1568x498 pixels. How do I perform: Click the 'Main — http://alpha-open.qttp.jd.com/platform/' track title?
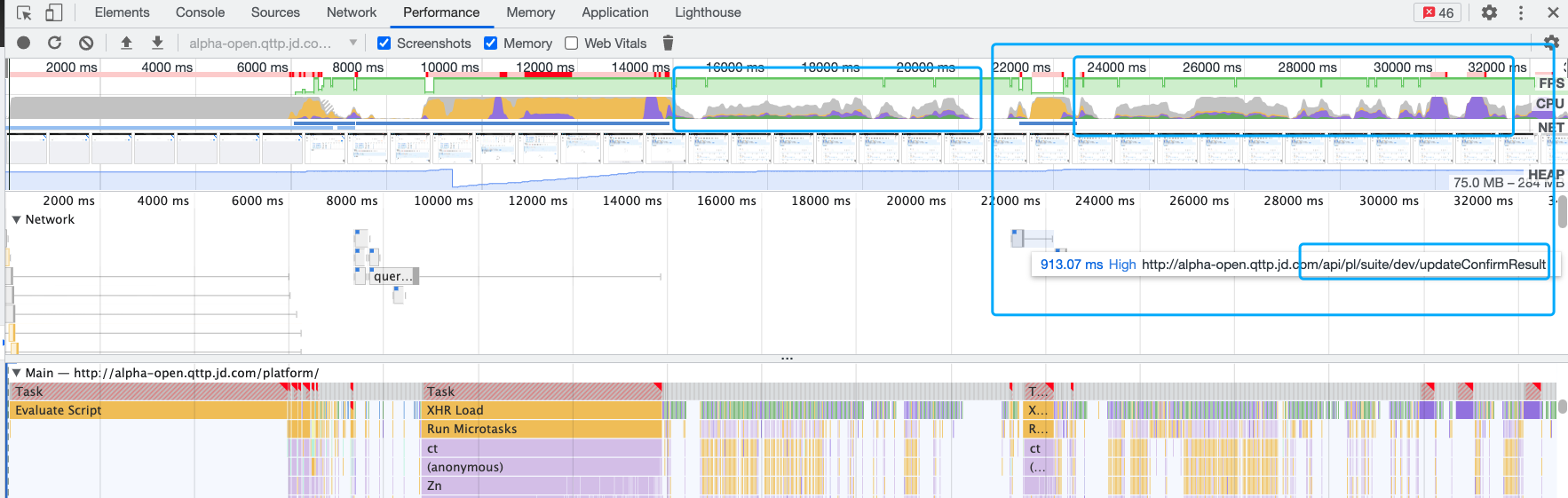[x=172, y=373]
